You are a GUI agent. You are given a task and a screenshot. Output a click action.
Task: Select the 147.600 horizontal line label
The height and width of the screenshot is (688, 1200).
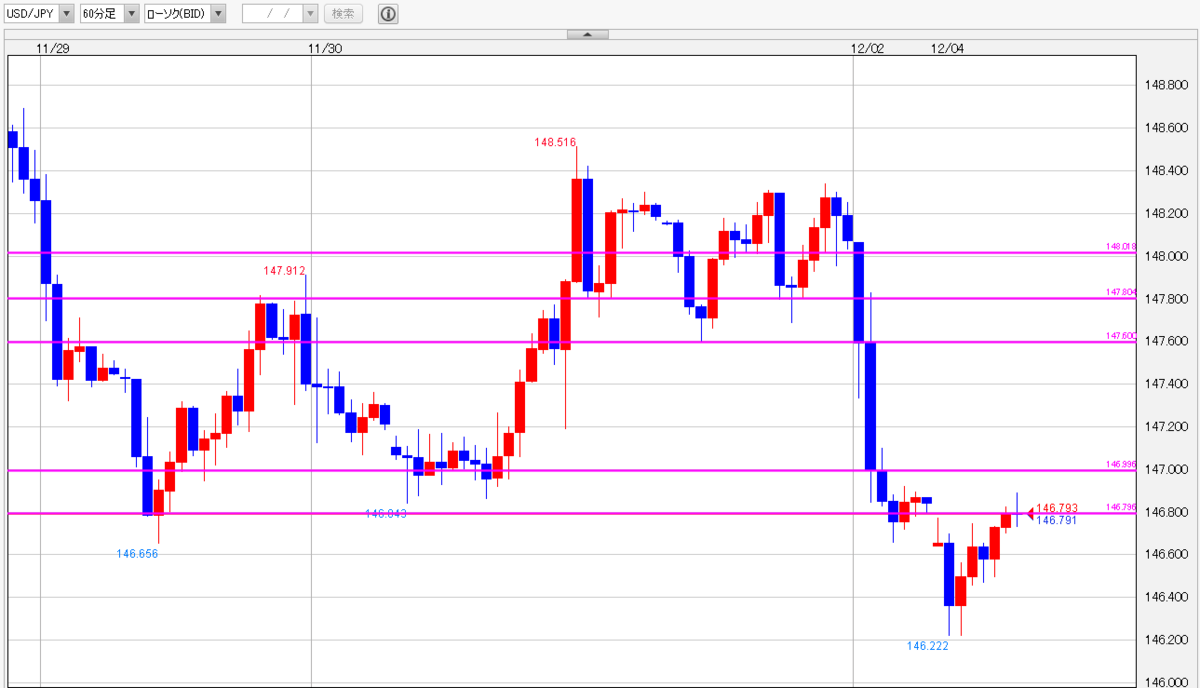1121,336
